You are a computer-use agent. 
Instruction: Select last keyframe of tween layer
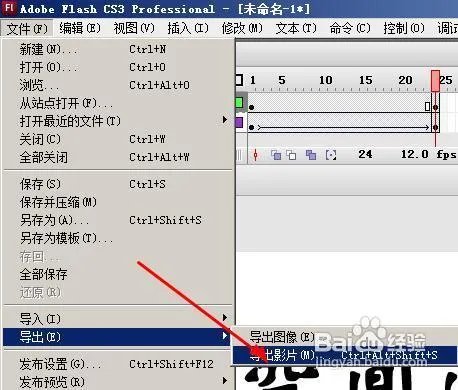[435, 127]
